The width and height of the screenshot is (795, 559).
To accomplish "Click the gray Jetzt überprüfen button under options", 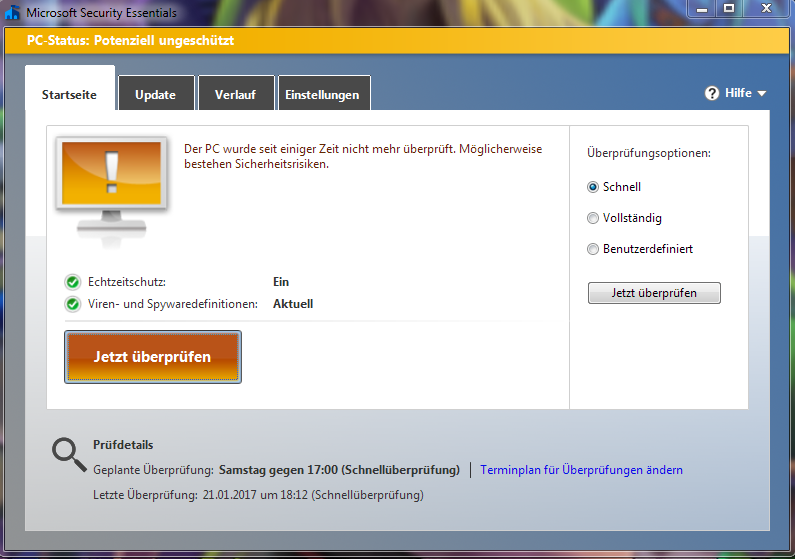I will tap(654, 293).
